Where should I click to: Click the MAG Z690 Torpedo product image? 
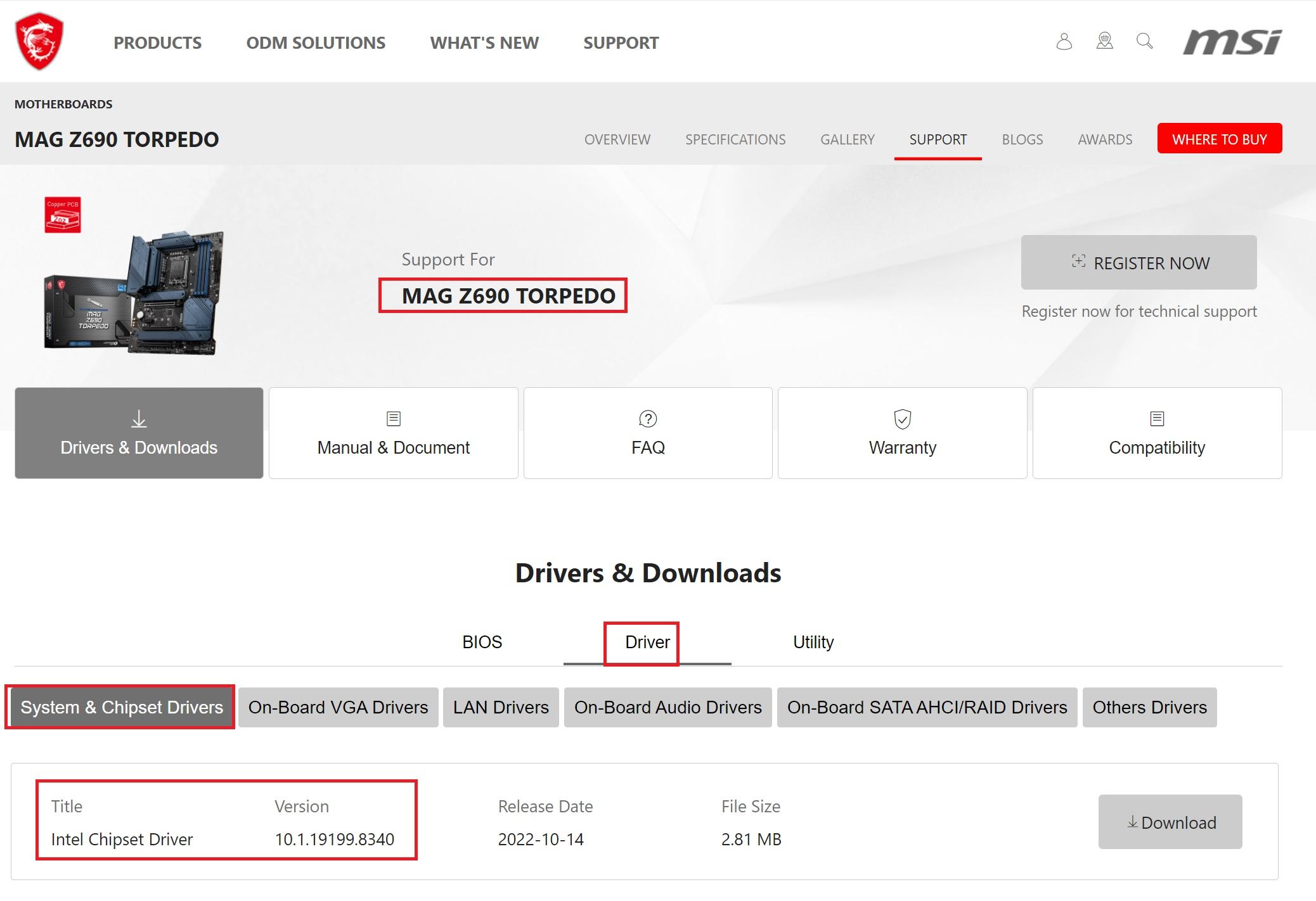point(134,293)
